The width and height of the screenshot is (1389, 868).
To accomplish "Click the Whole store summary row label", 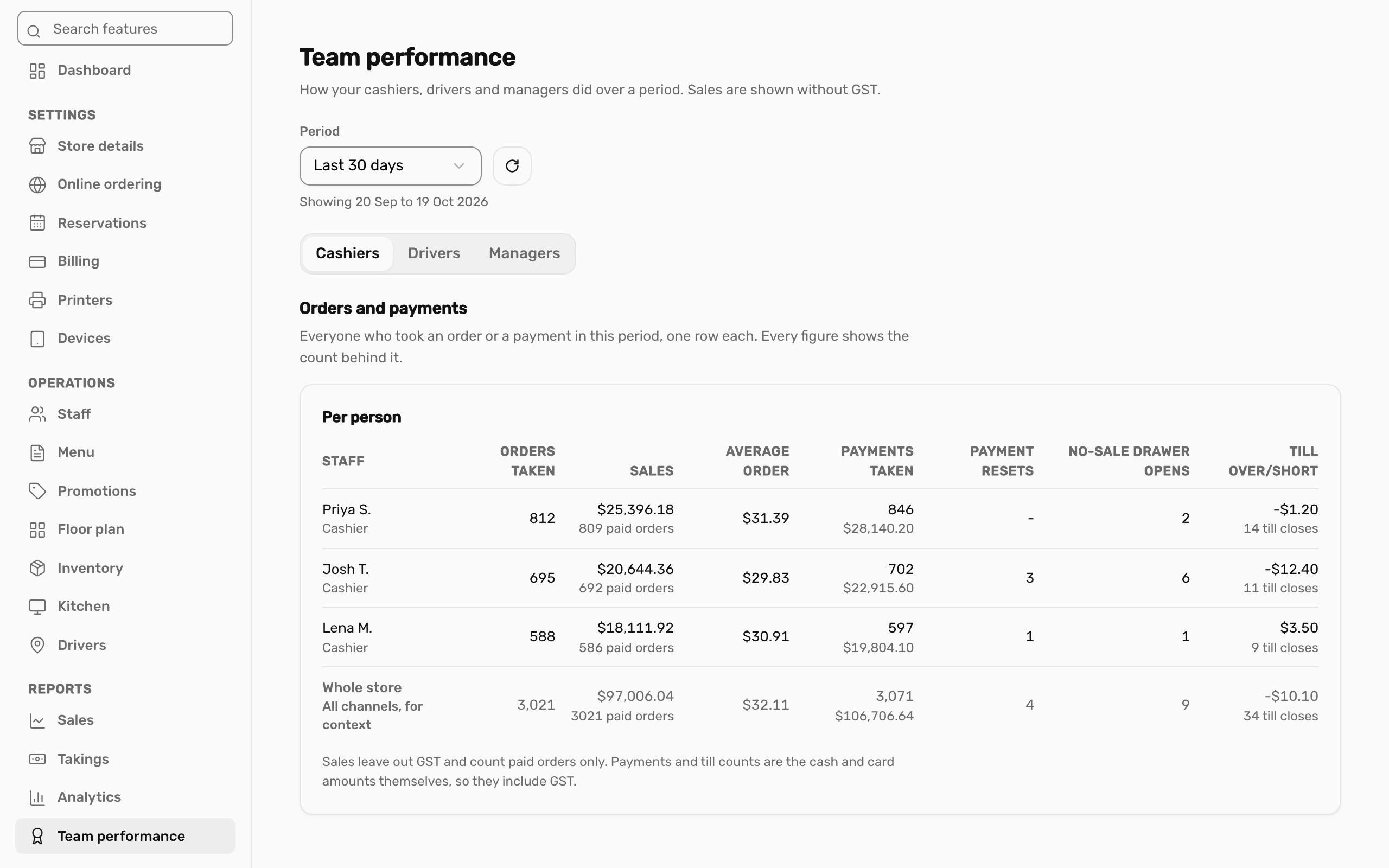I will 362,687.
